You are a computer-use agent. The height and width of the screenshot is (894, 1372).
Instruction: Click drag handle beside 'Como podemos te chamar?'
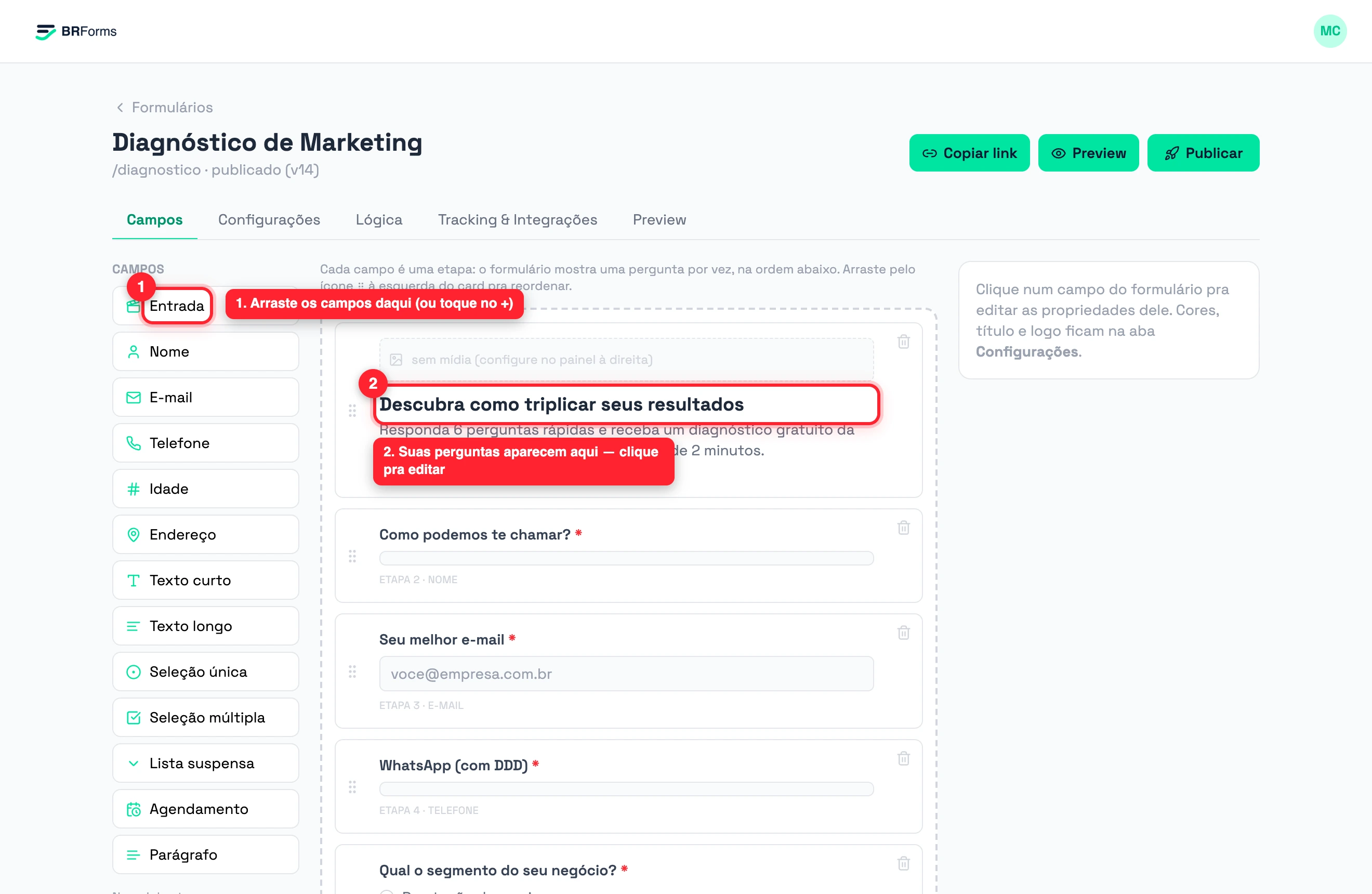click(x=352, y=556)
